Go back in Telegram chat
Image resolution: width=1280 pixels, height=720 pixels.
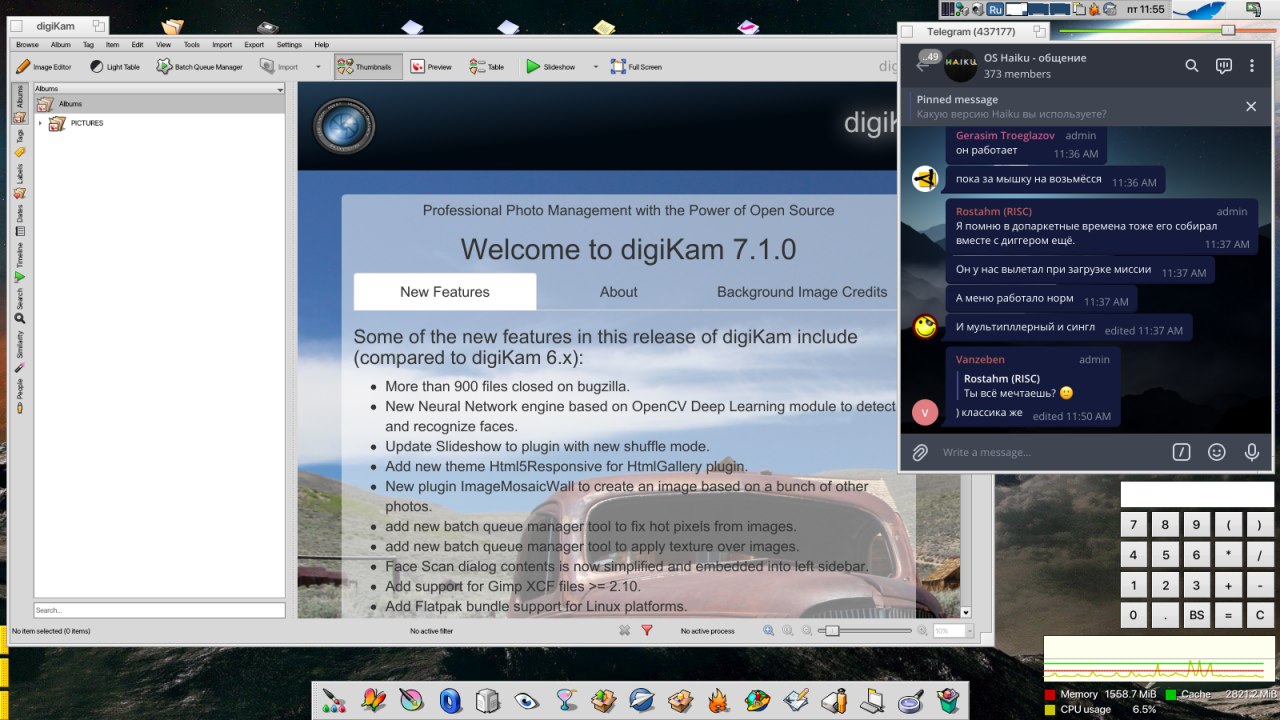point(922,66)
